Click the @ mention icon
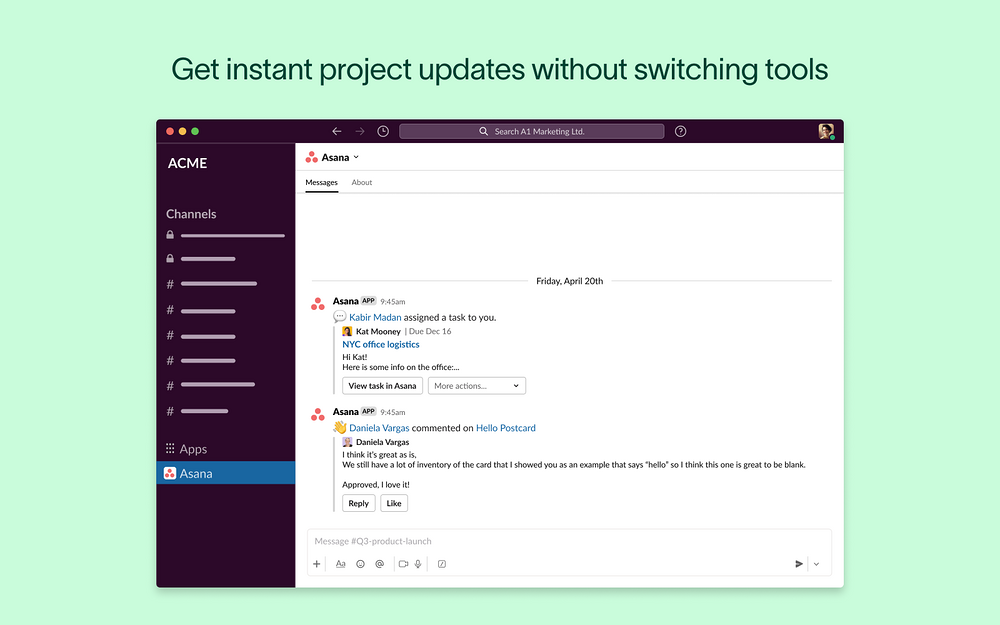1000x625 pixels. [379, 564]
